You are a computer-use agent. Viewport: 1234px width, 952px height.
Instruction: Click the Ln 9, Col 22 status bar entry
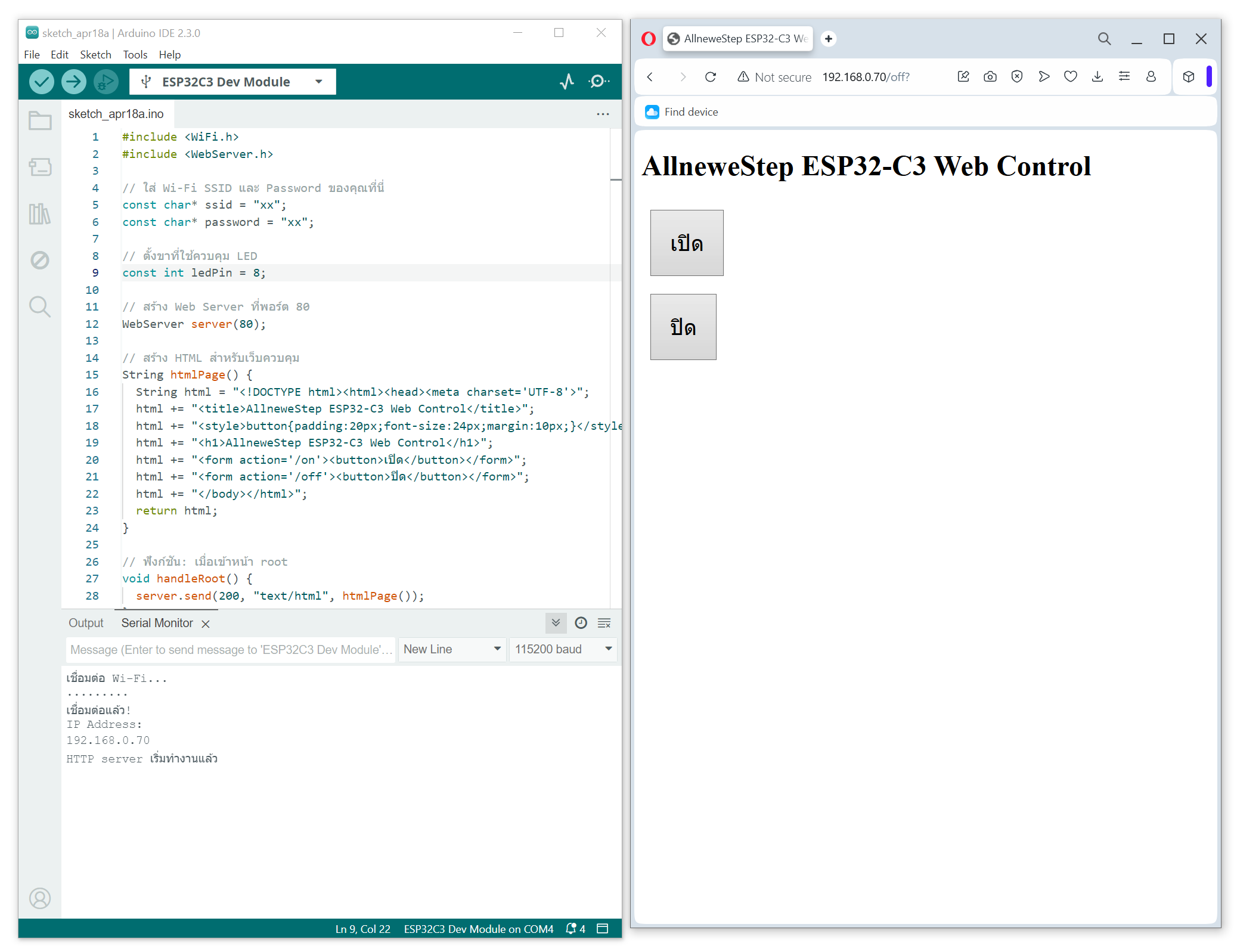tap(362, 929)
